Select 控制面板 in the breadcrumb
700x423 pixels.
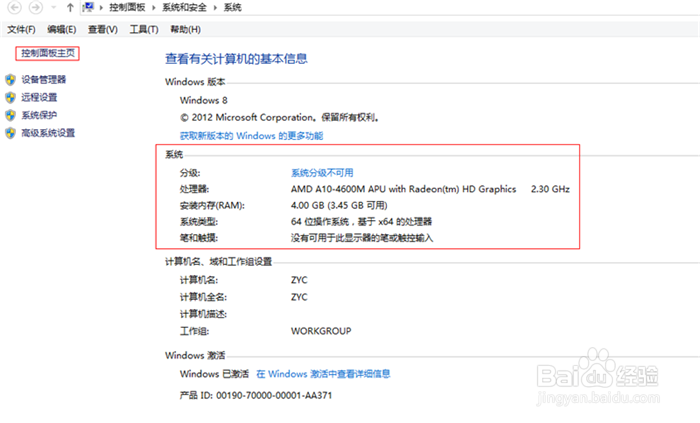pos(127,8)
